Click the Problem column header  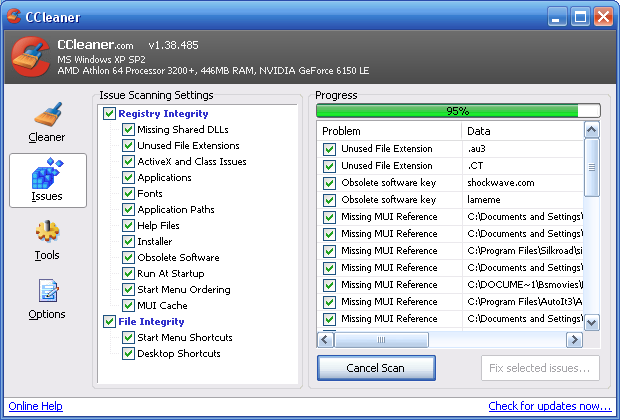(390, 131)
